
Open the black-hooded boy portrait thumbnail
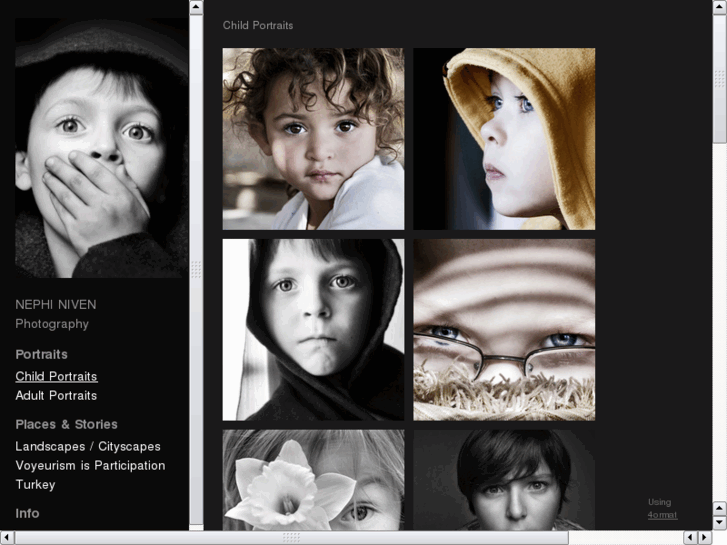coord(313,330)
